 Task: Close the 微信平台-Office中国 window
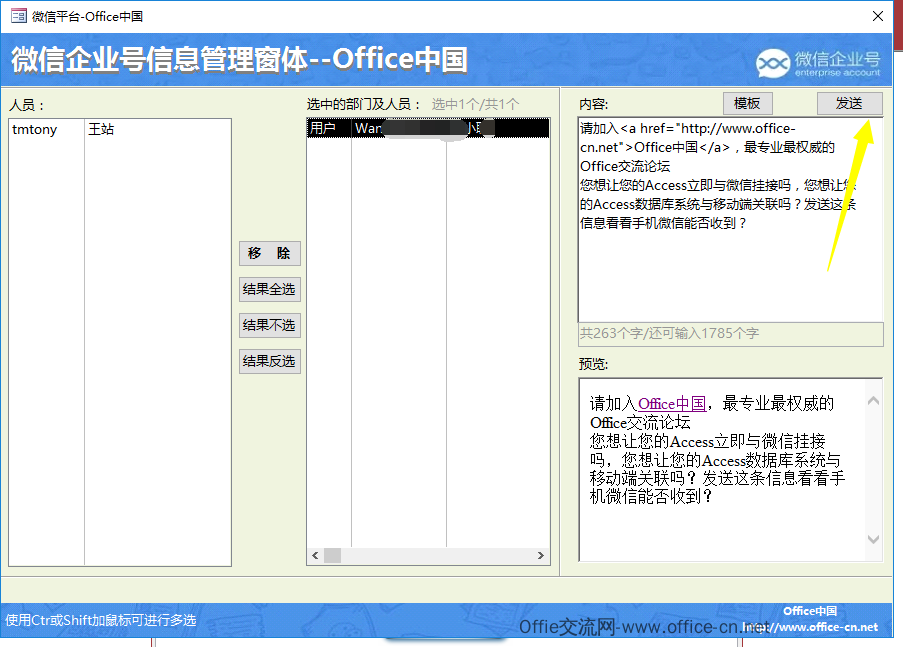click(x=878, y=16)
